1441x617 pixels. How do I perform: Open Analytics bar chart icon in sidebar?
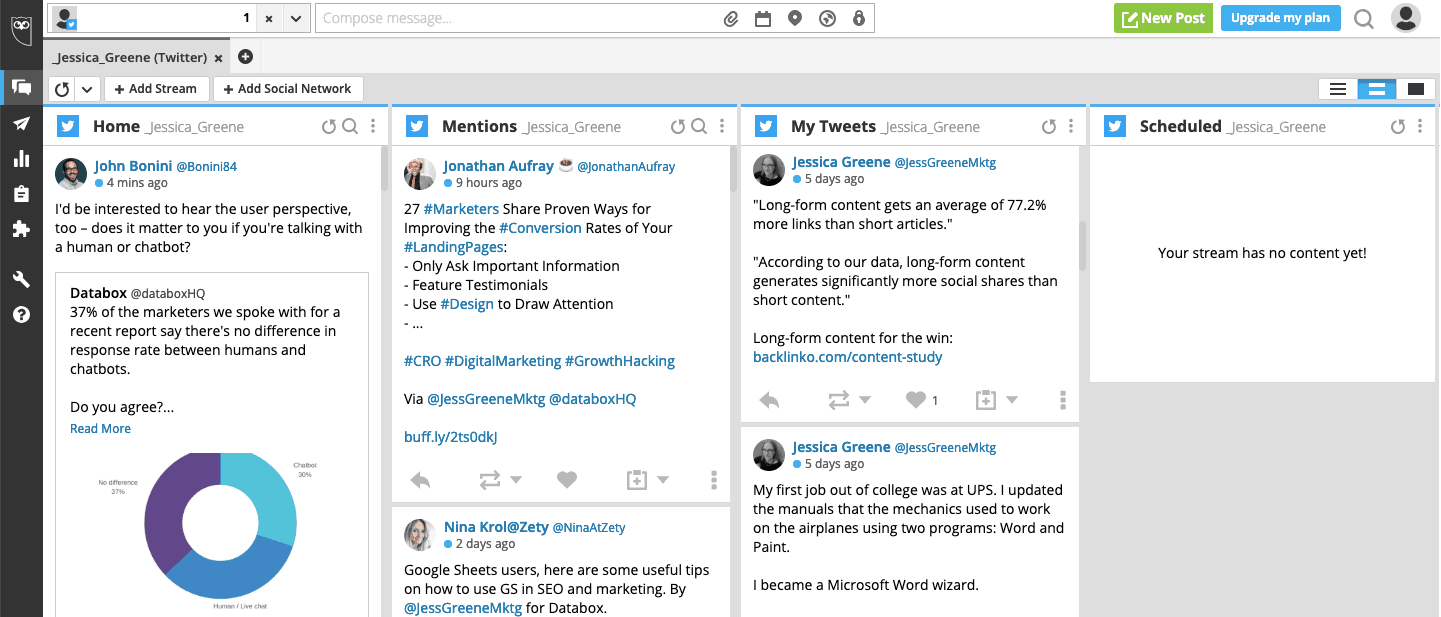tap(21, 158)
